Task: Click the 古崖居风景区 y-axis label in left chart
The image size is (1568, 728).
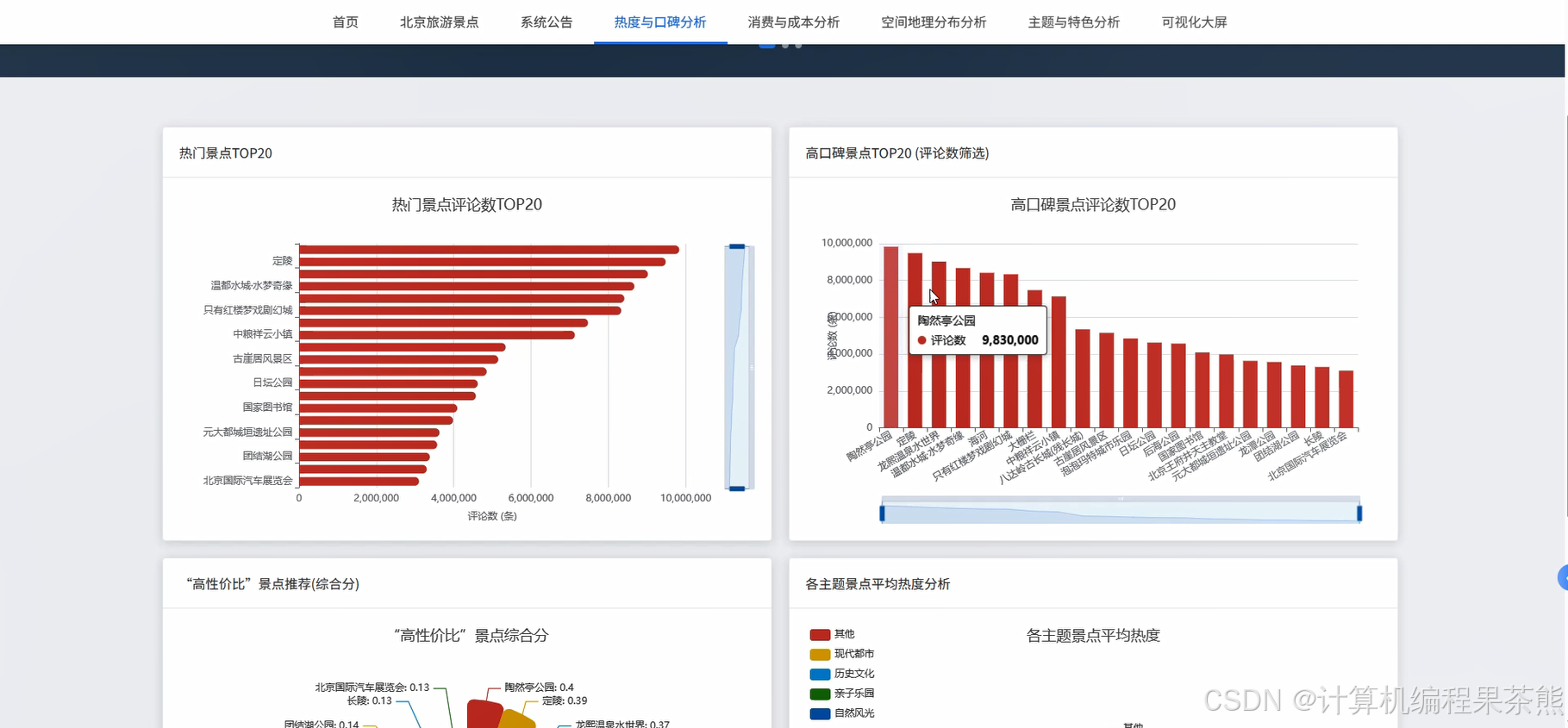Action: [263, 358]
